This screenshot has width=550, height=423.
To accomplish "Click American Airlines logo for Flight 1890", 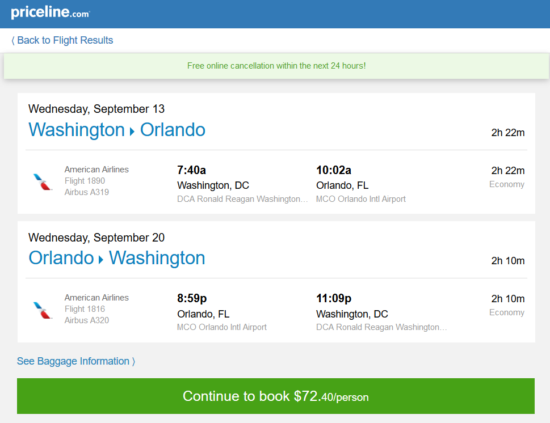I will (42, 182).
